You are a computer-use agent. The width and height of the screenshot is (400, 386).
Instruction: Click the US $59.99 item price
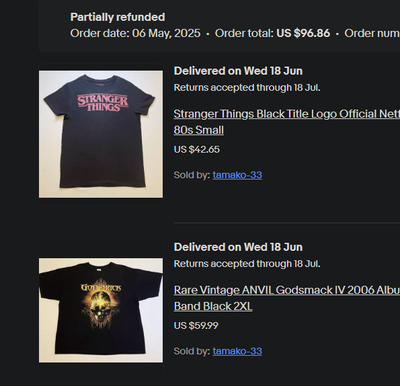coord(196,325)
